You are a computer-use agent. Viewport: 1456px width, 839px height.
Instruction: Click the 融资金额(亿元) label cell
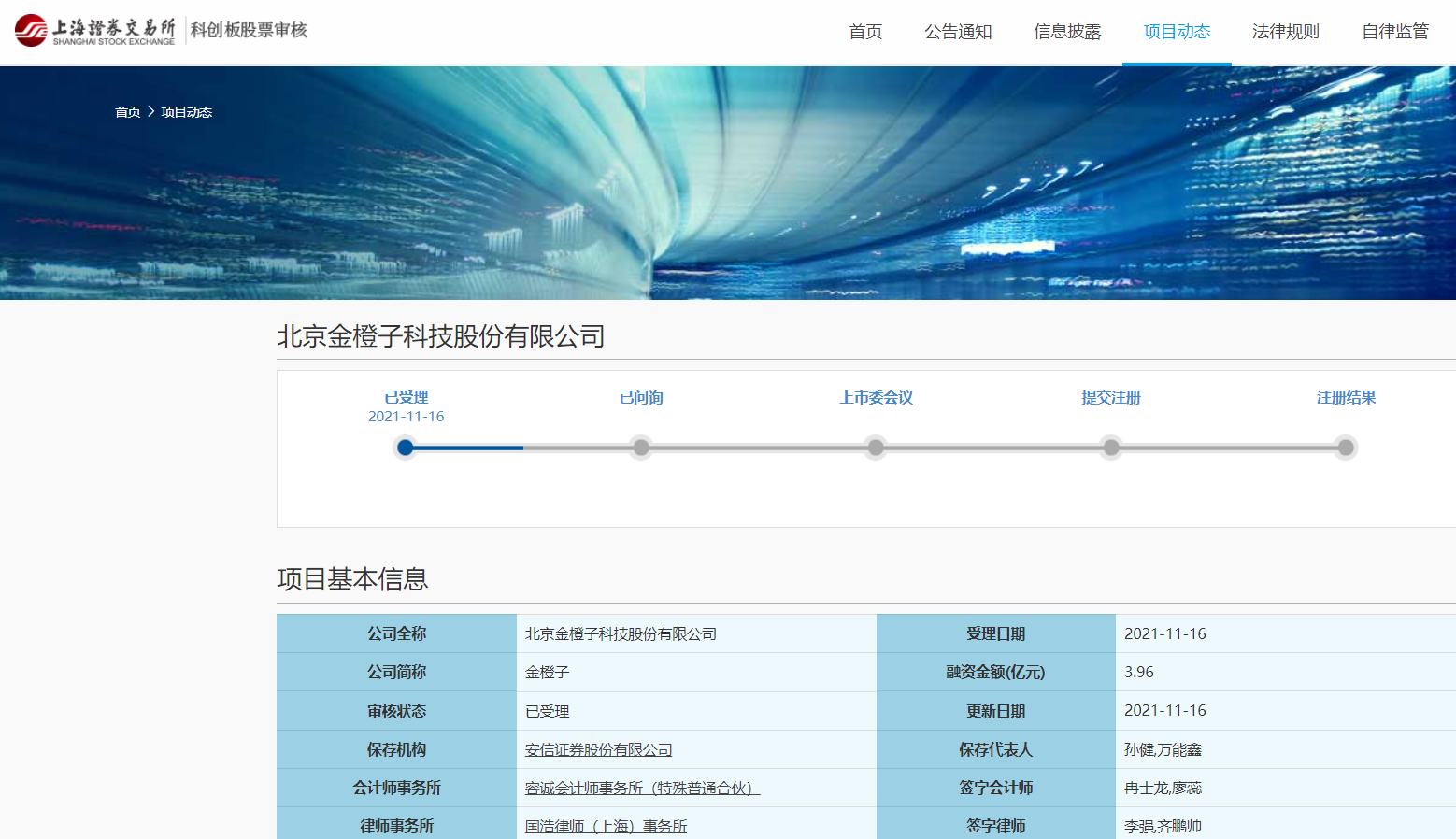[x=996, y=673]
